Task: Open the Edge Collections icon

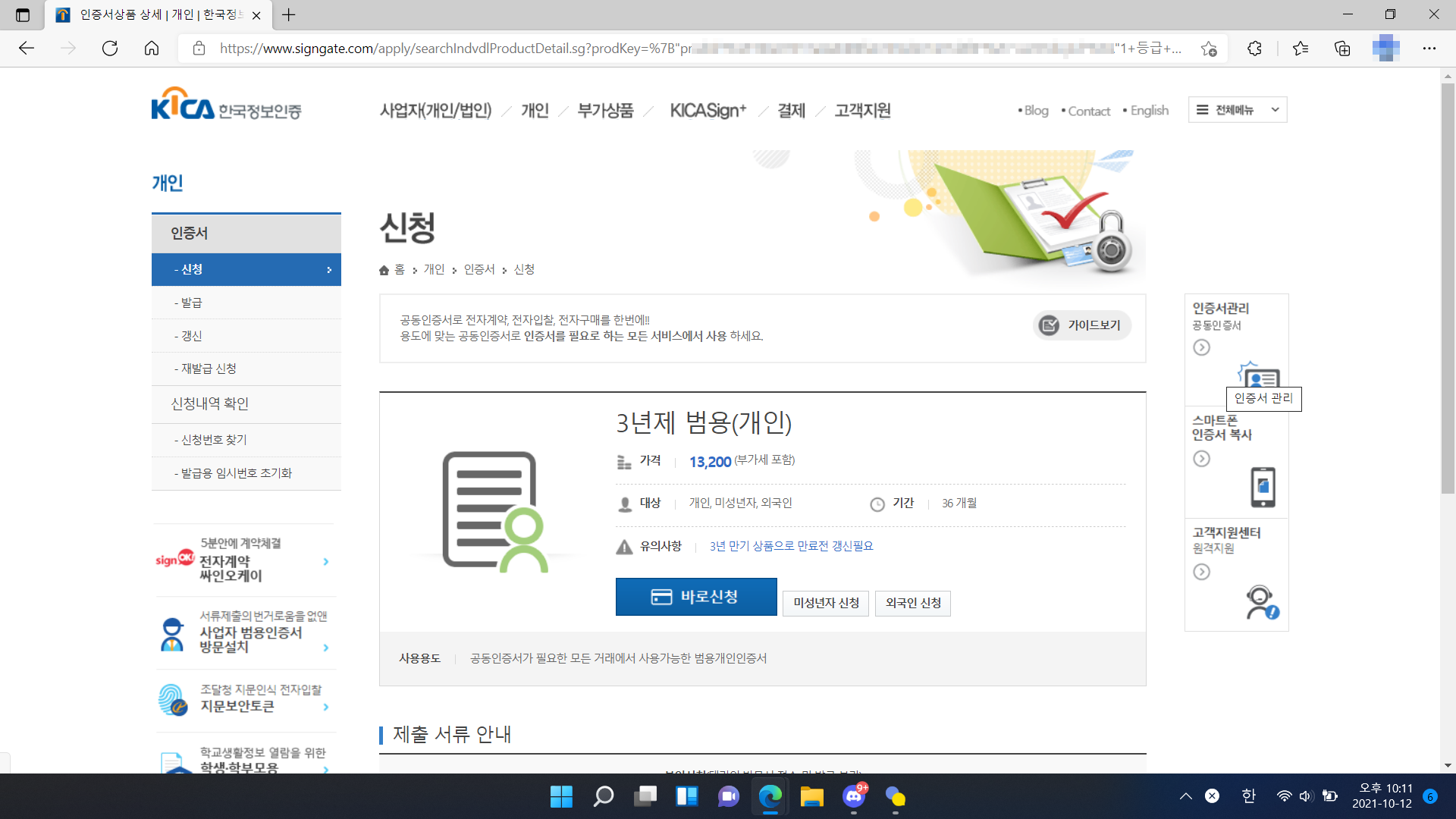Action: click(1342, 49)
